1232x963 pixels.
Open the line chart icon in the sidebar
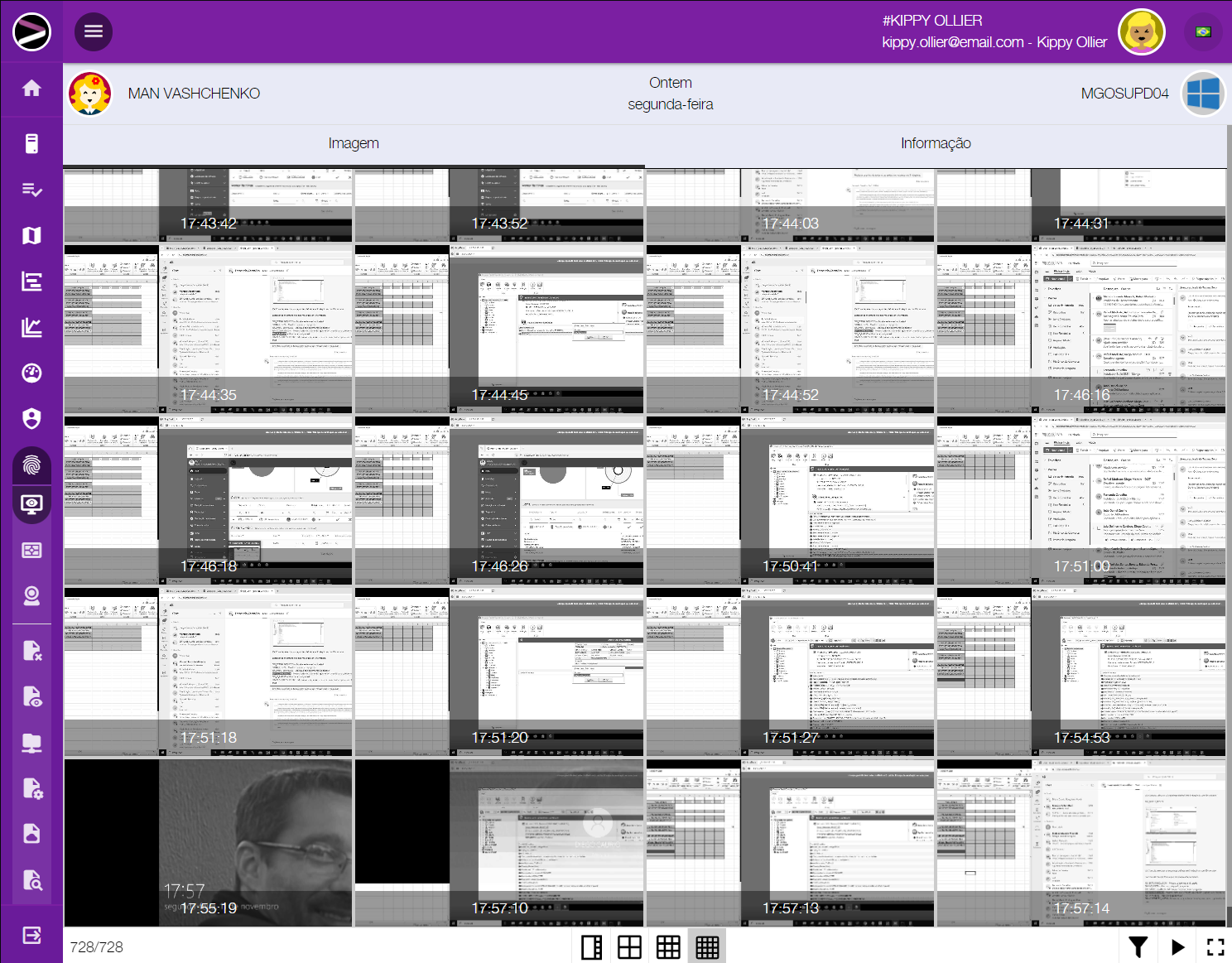pos(31,328)
